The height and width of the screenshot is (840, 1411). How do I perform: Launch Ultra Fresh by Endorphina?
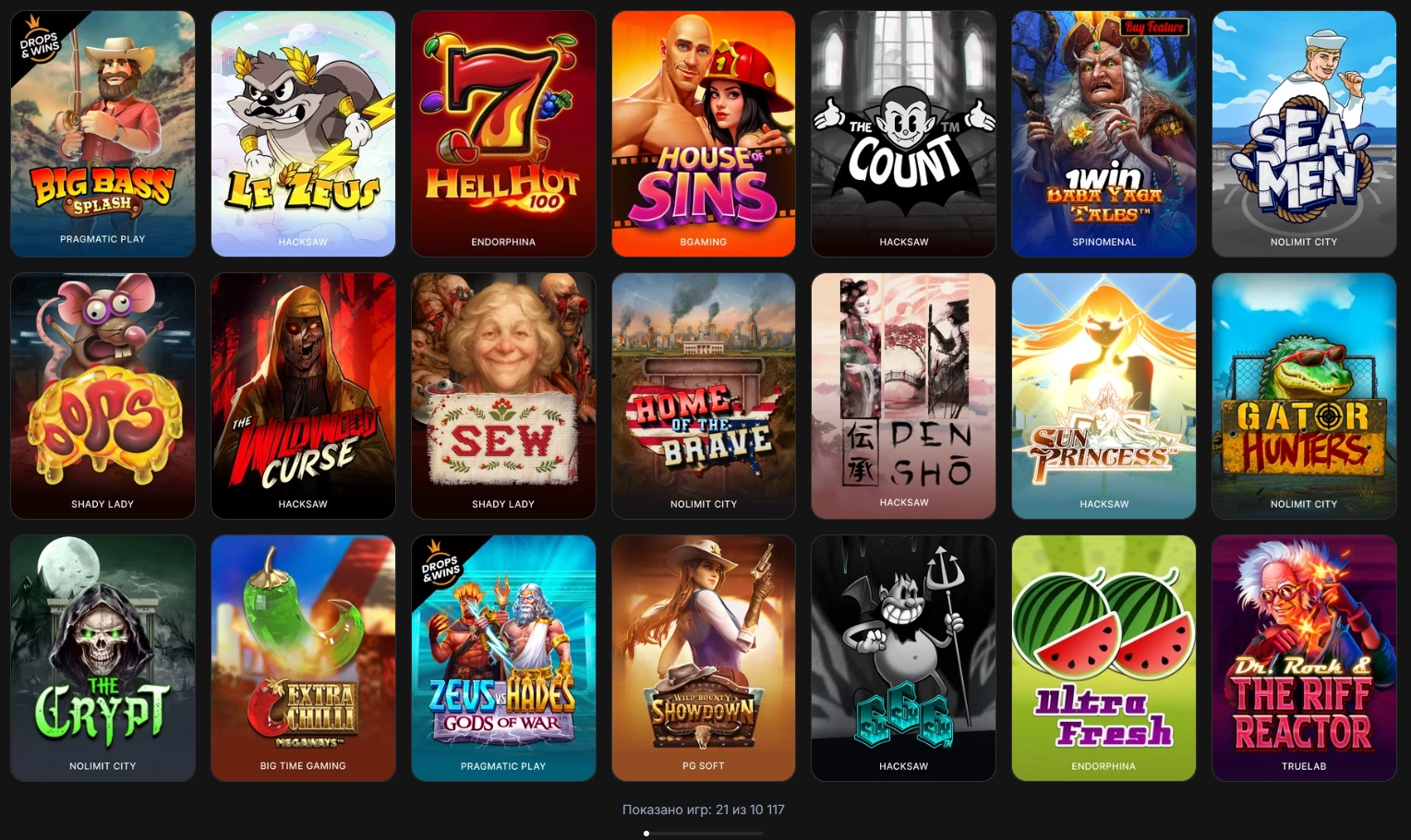1103,658
